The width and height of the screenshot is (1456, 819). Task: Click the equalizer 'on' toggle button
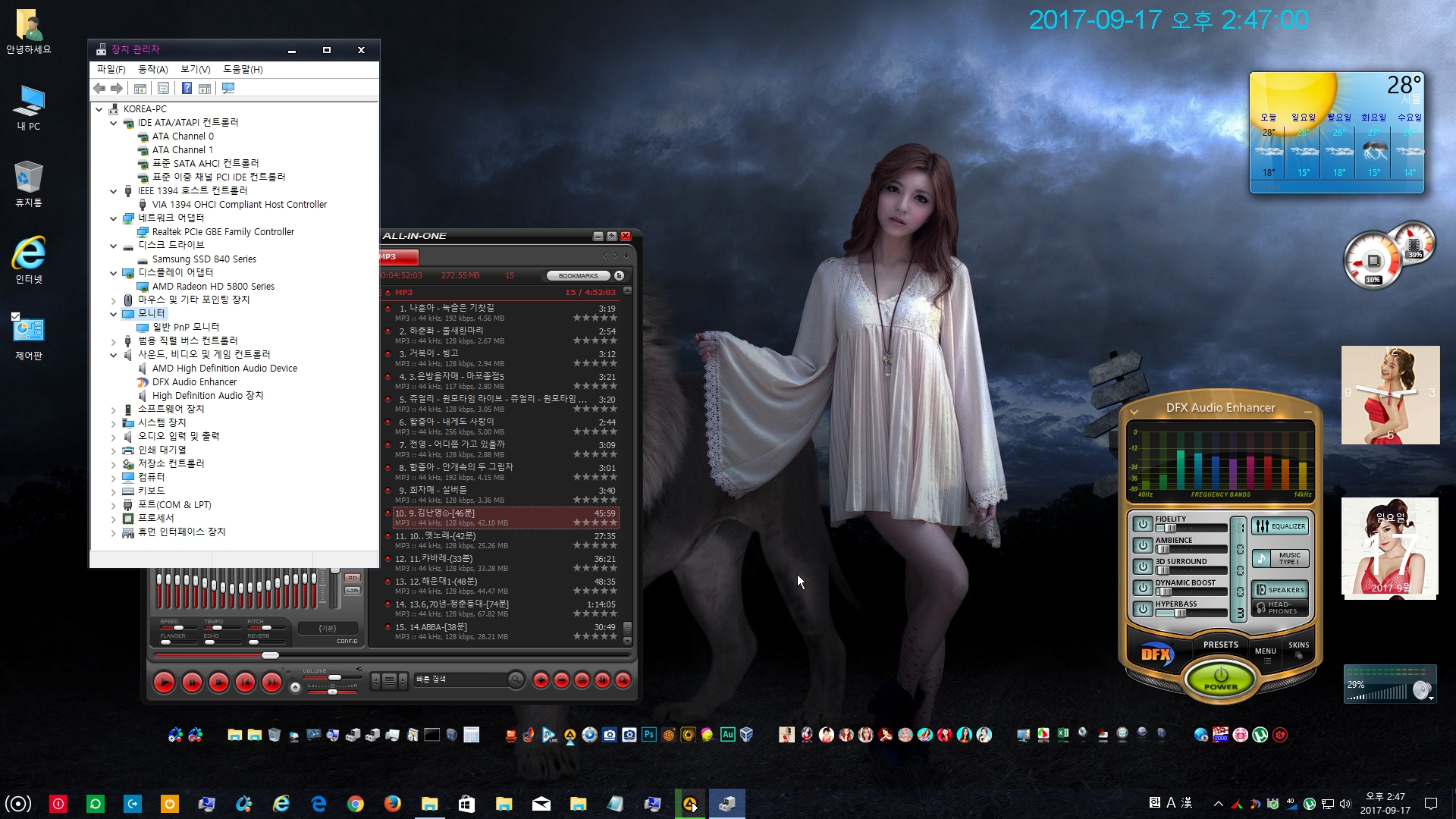point(353,578)
